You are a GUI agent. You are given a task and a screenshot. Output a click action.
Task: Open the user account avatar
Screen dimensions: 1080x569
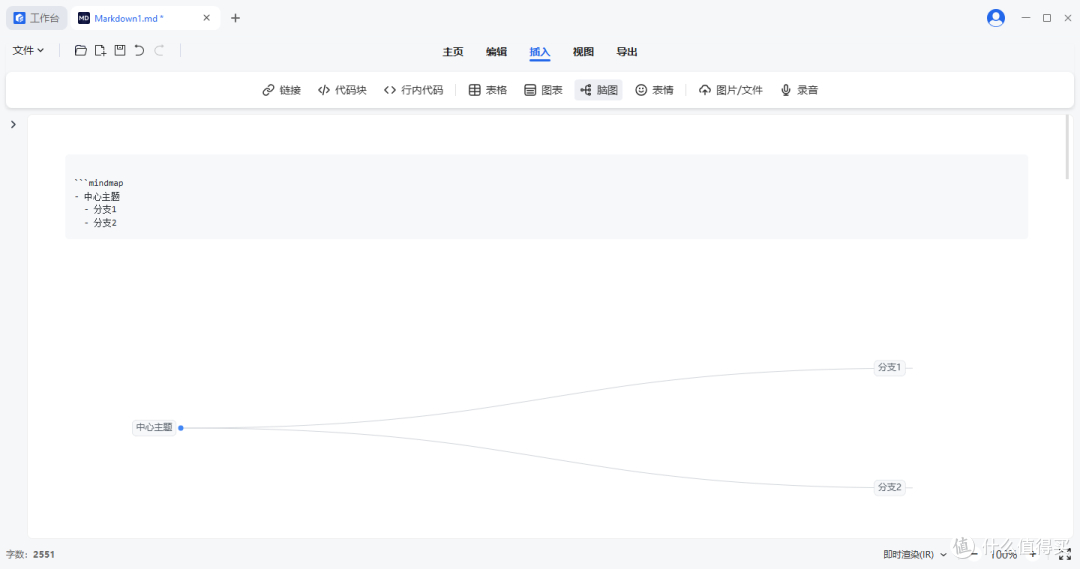tap(996, 18)
